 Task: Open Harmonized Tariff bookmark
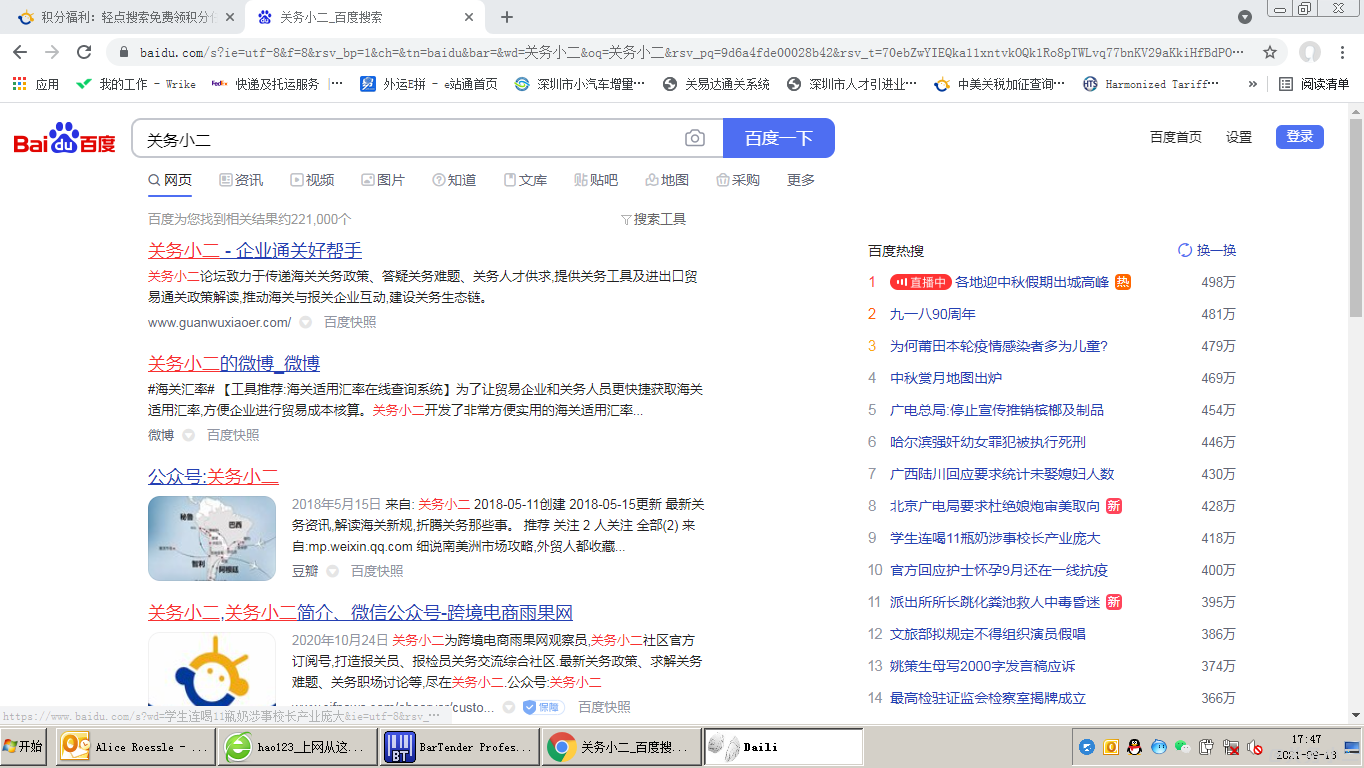(x=1151, y=84)
